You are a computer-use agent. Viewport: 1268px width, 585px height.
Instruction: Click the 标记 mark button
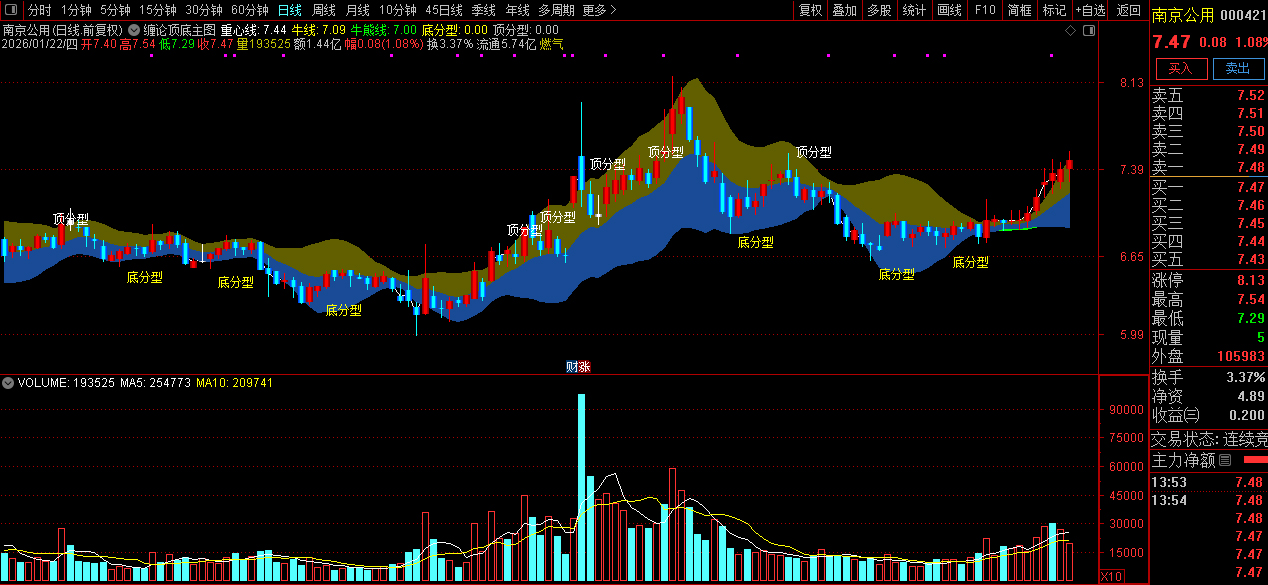pos(1055,10)
